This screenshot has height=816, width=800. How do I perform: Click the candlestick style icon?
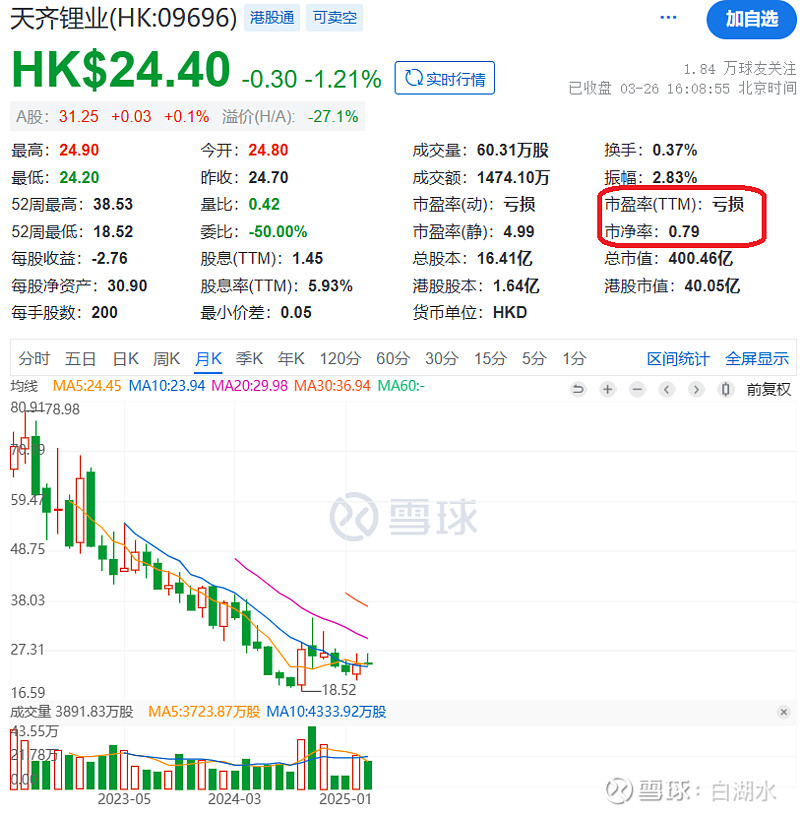coord(726,389)
